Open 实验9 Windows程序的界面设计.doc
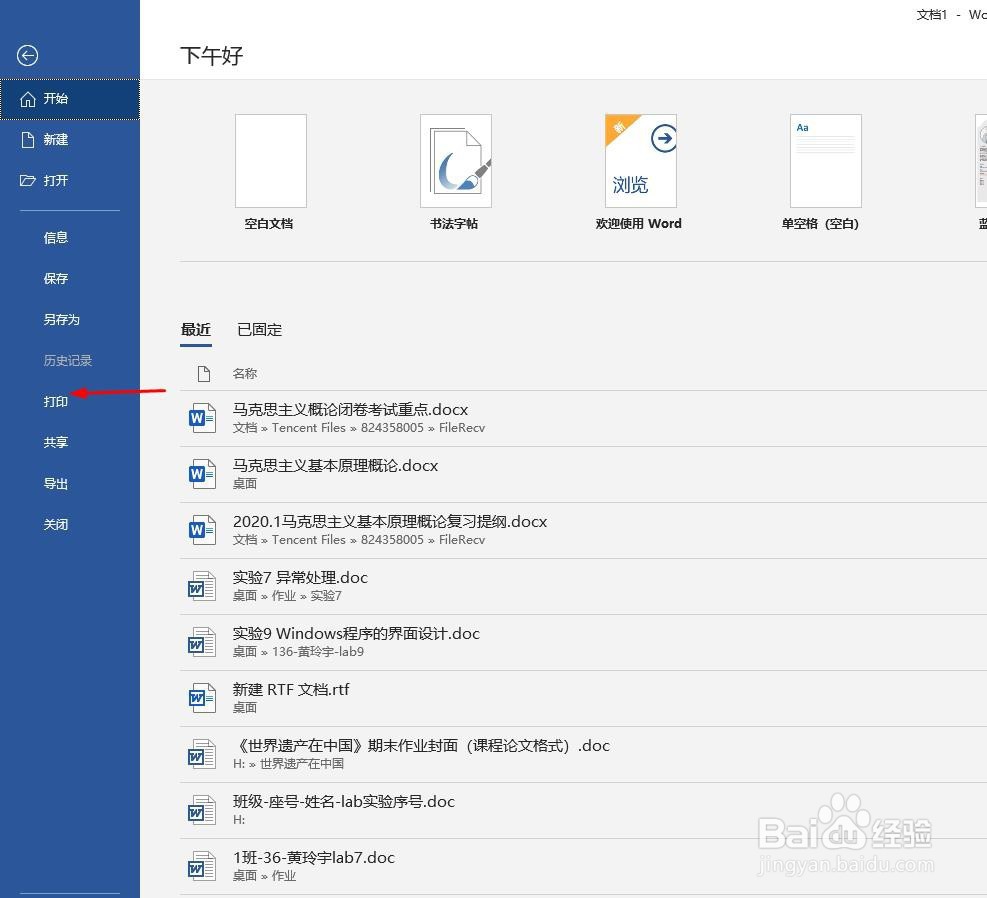 [x=583, y=643]
